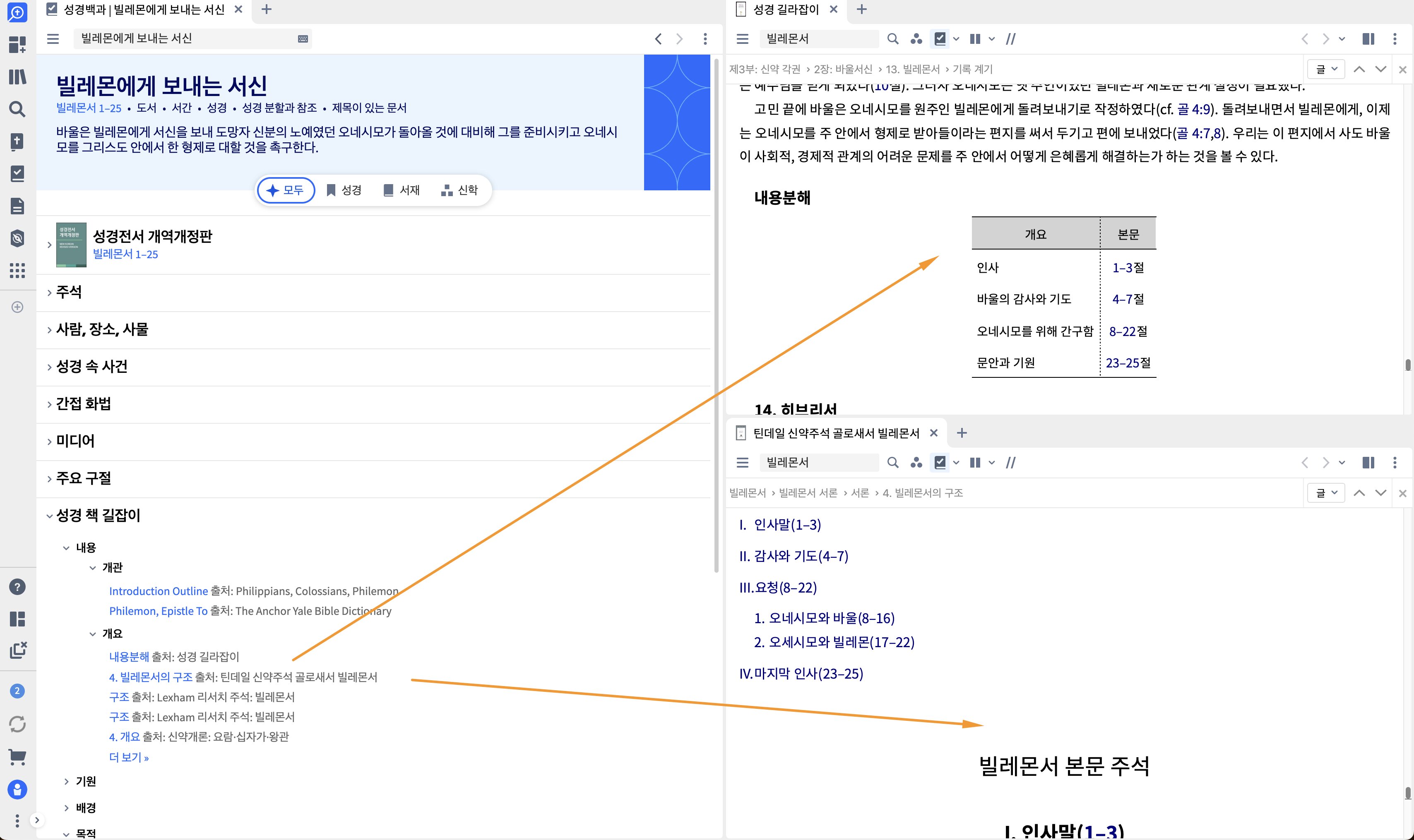The width and height of the screenshot is (1414, 840).
Task: Click parallel lines icon in 틴데일 panel toolbar
Action: pos(1010,463)
